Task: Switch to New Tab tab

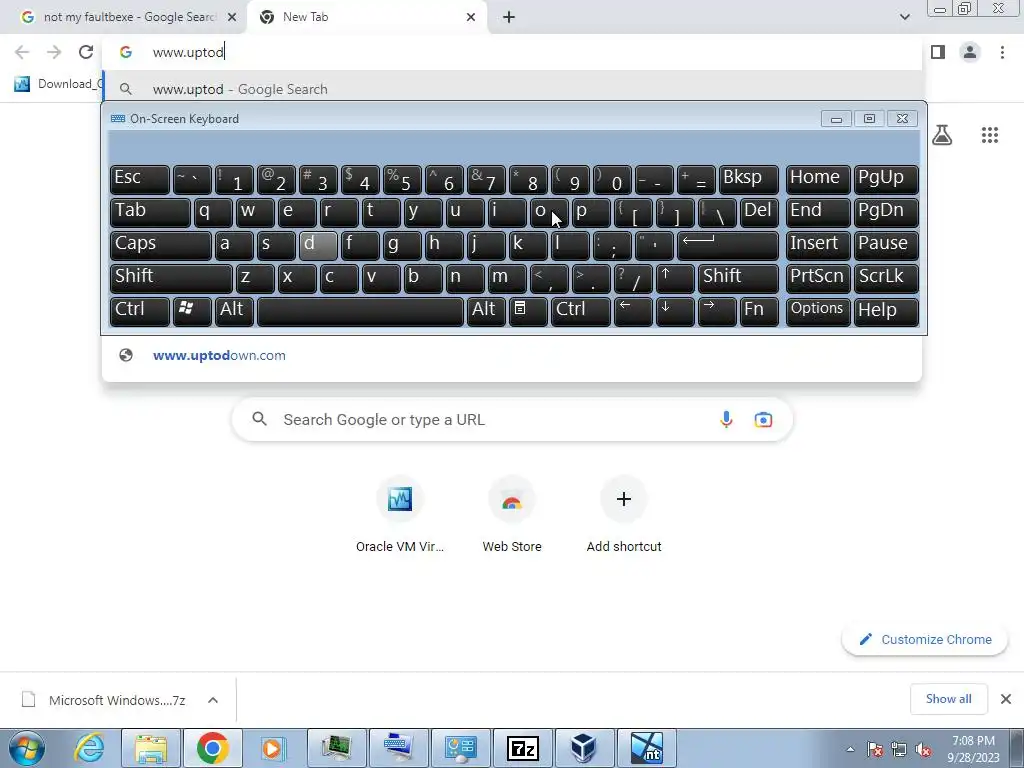Action: [x=367, y=17]
